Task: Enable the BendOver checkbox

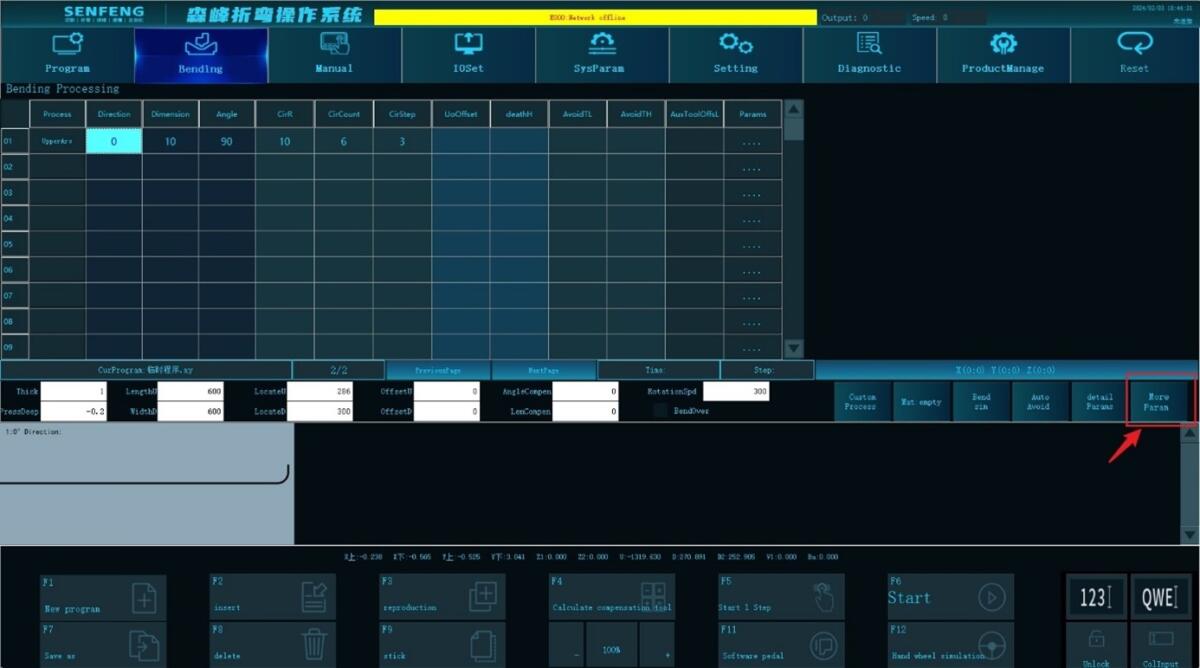Action: pyautogui.click(x=660, y=410)
